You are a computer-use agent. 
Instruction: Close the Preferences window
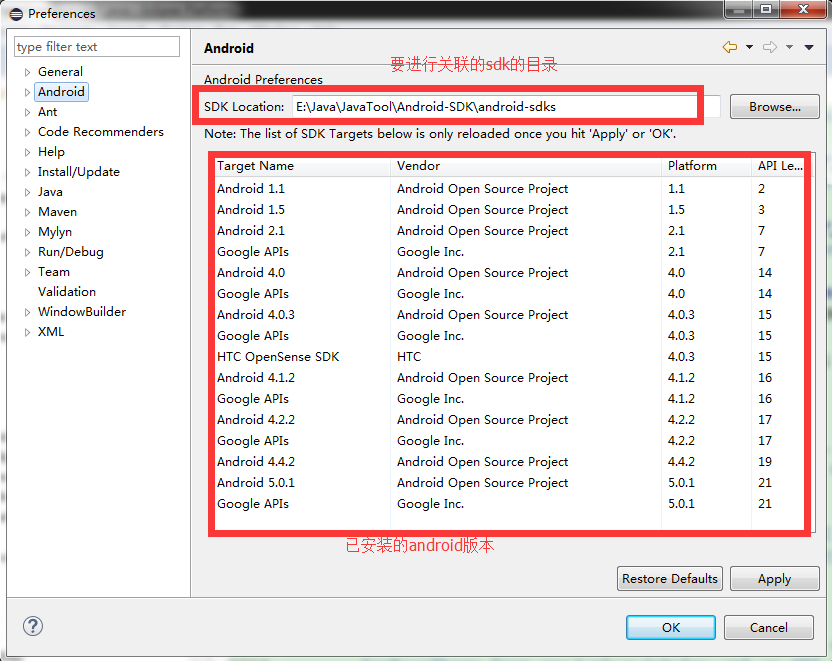805,10
